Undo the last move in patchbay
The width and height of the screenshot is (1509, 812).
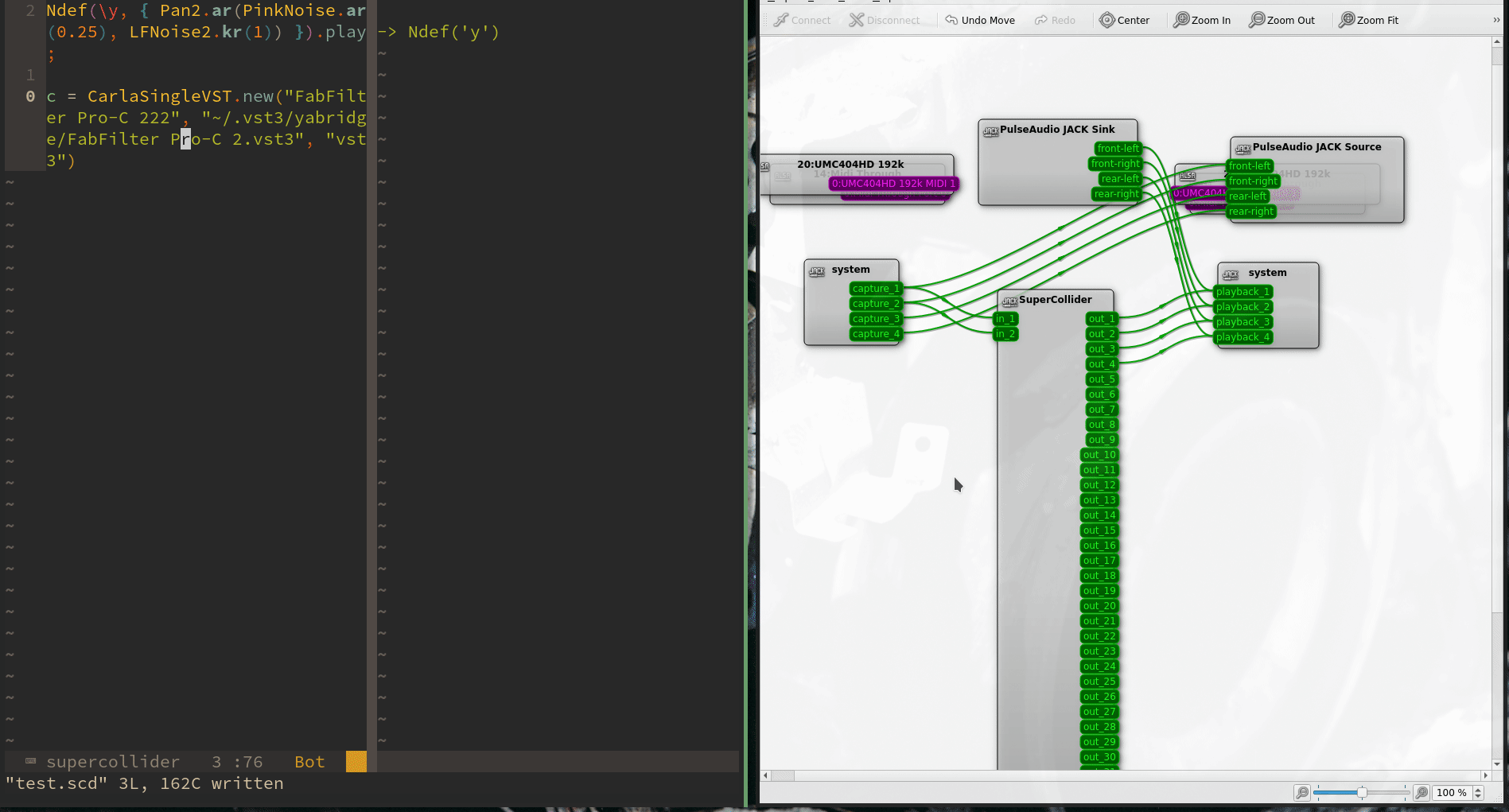[979, 20]
